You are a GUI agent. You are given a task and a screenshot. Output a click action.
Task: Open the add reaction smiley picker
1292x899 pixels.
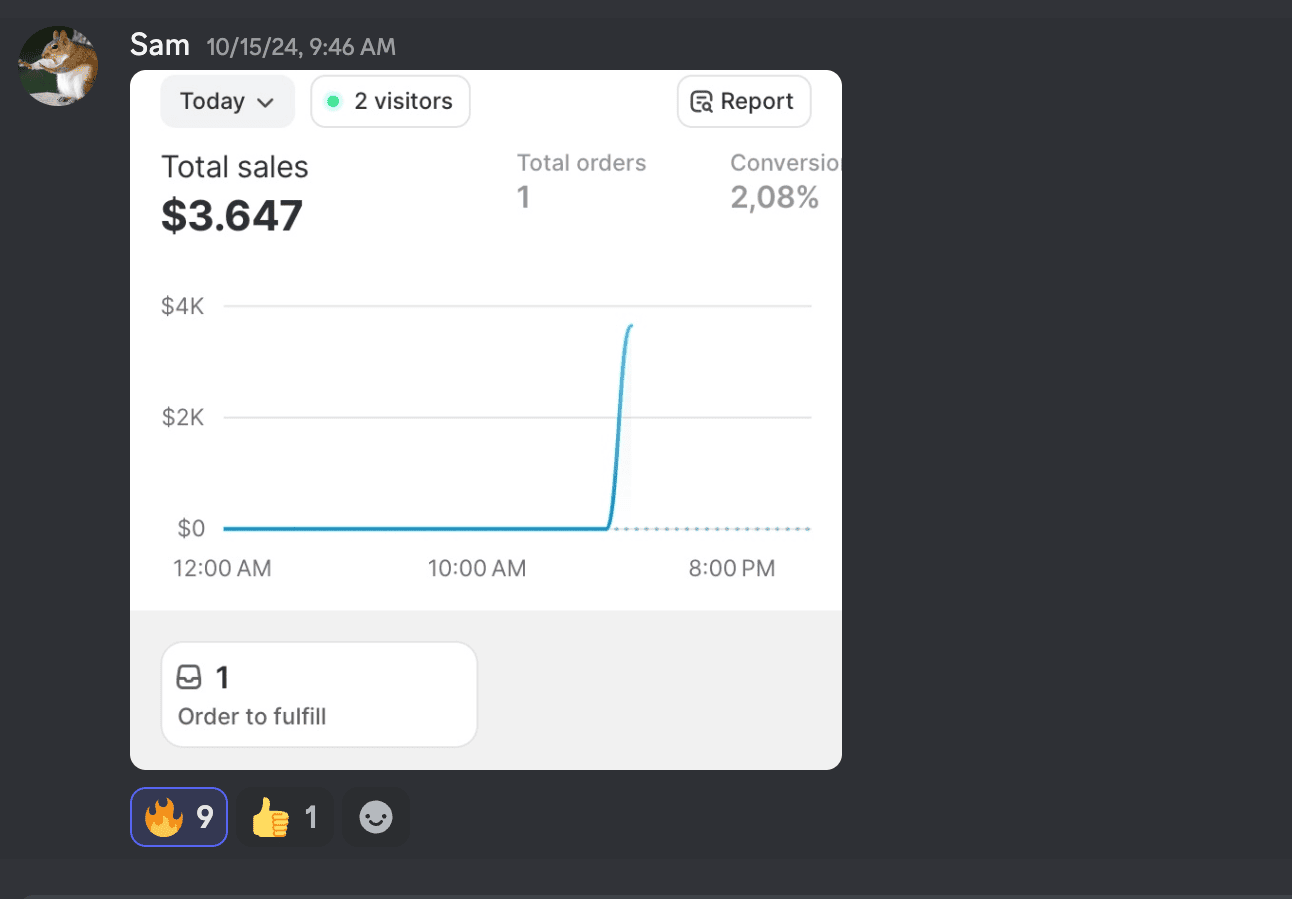click(x=376, y=818)
